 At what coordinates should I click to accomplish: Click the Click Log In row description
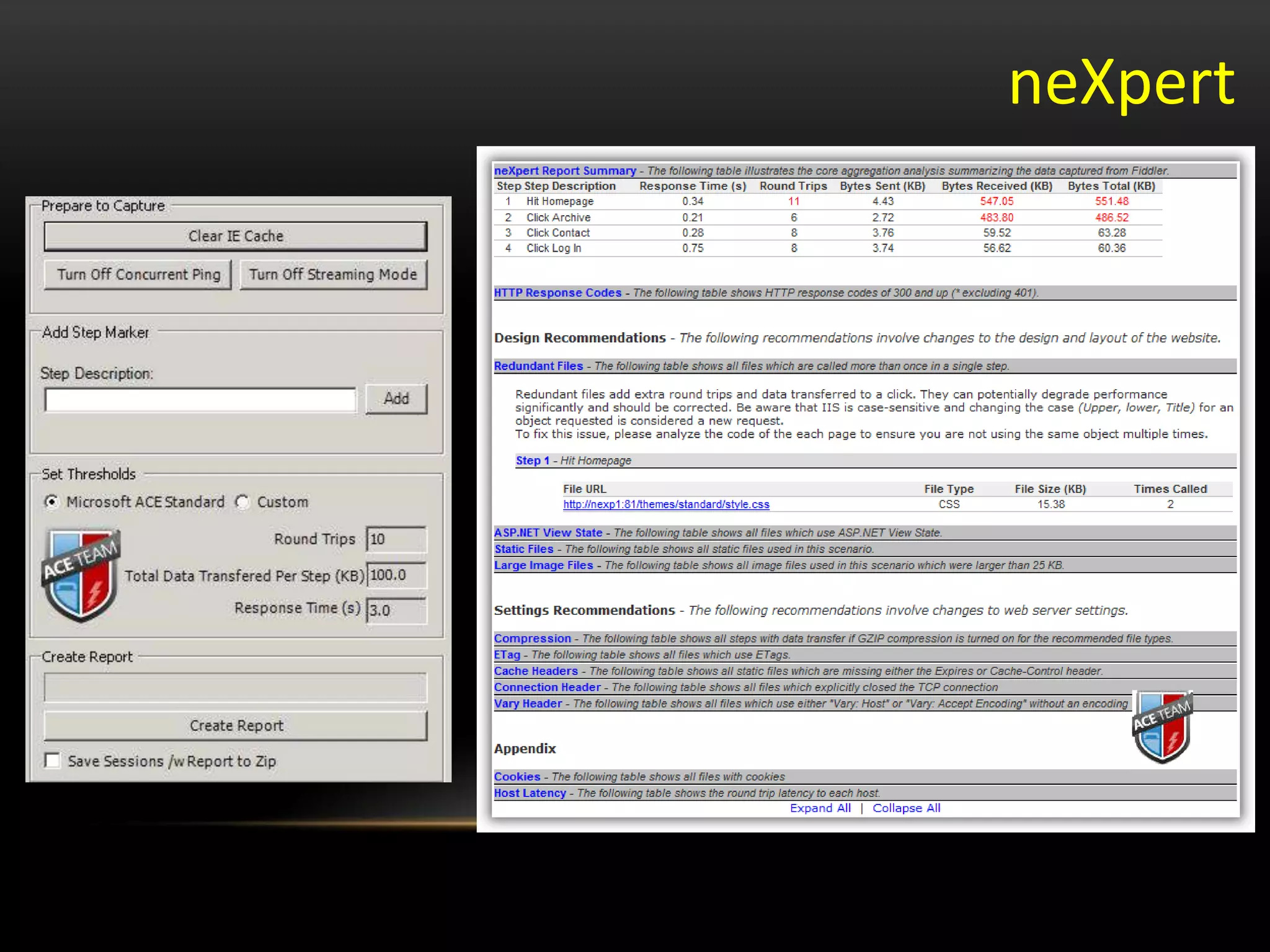(554, 248)
